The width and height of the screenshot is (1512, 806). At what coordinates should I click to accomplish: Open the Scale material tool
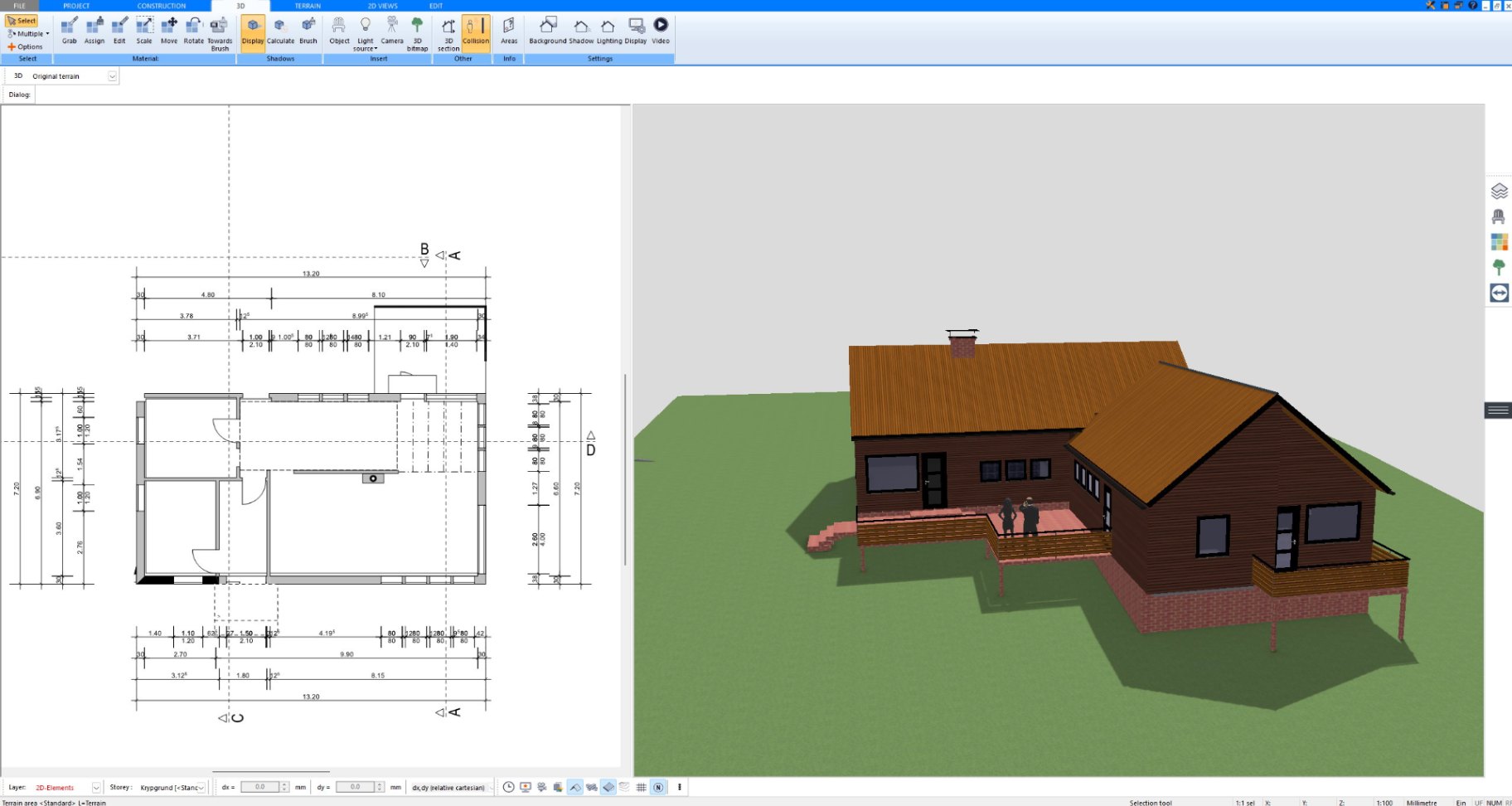point(144,32)
